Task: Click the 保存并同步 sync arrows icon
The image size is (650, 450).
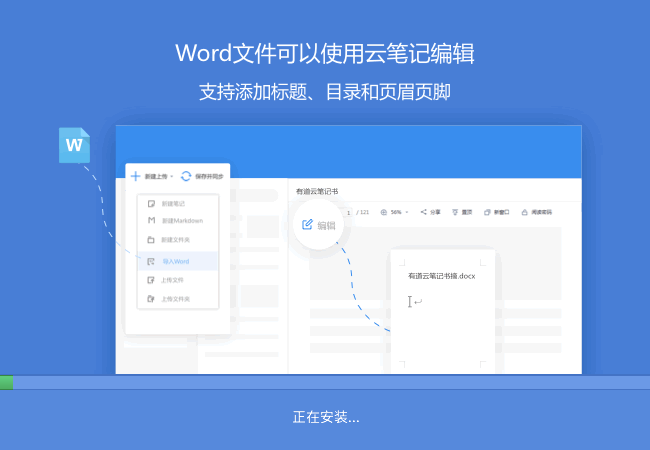Action: [x=186, y=176]
